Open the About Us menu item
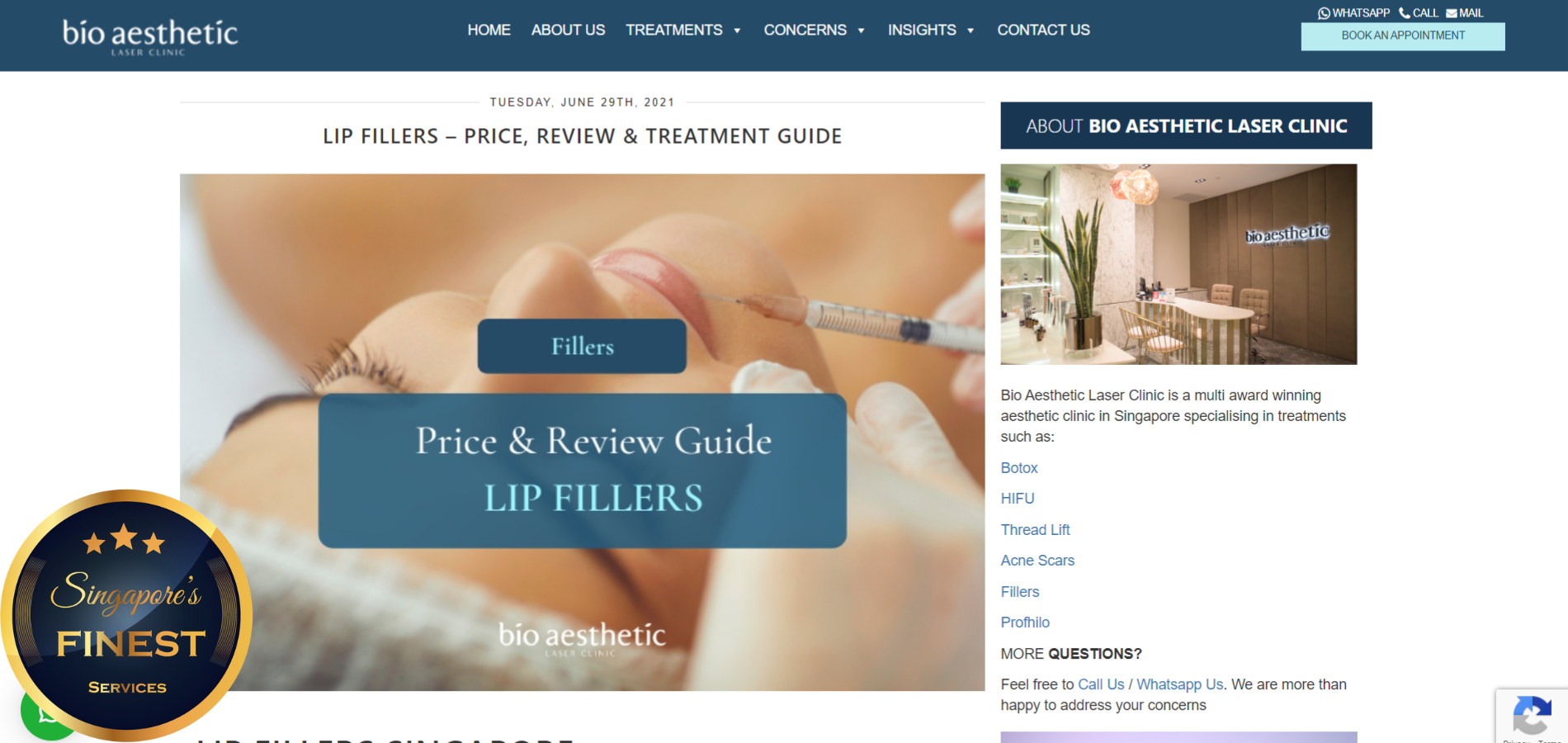 click(x=568, y=30)
